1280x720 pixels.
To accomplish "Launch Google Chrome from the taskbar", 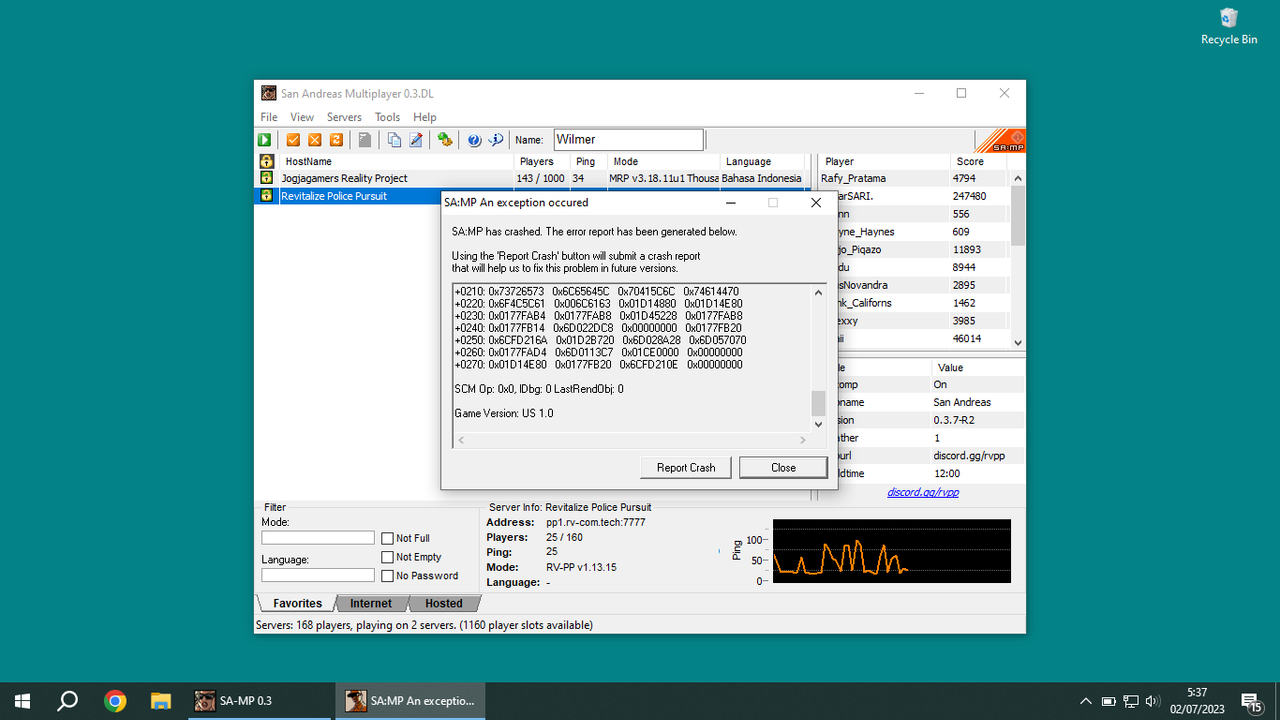I will (115, 701).
